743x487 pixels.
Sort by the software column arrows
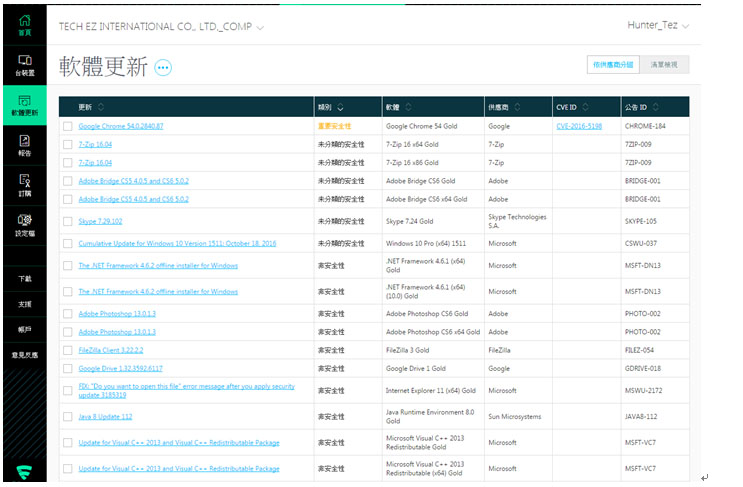(x=408, y=107)
